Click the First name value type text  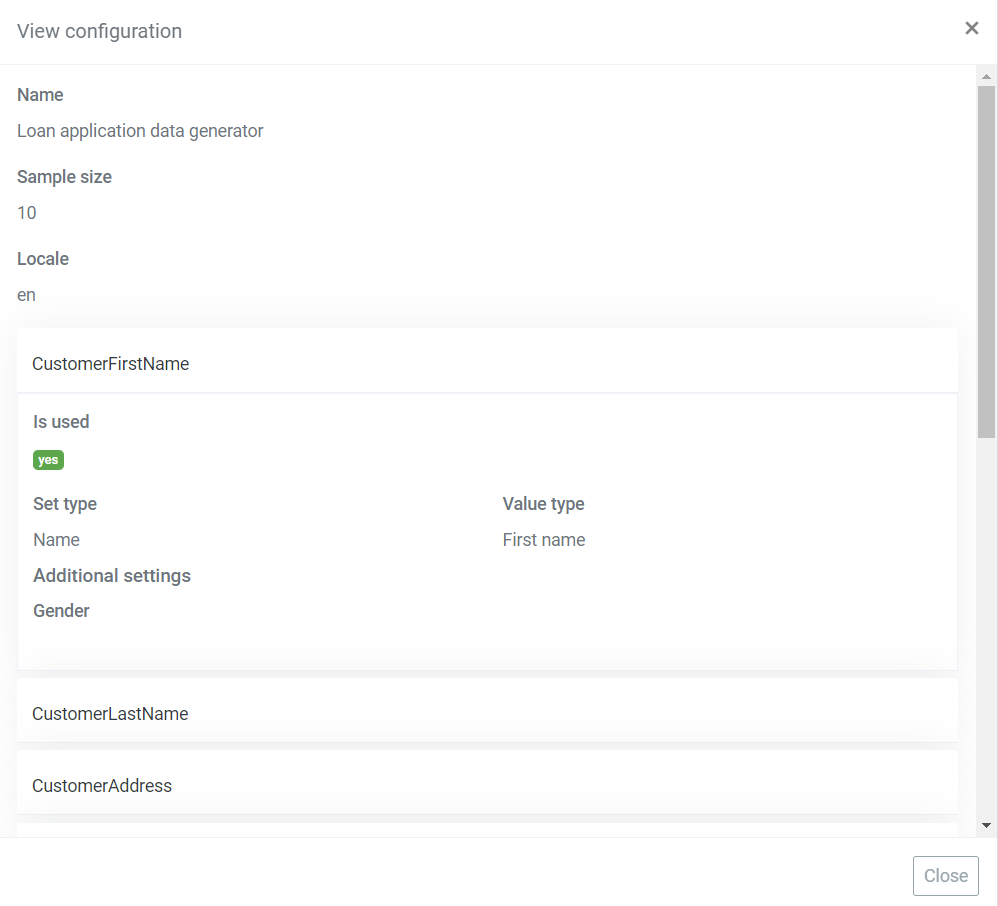pos(544,540)
